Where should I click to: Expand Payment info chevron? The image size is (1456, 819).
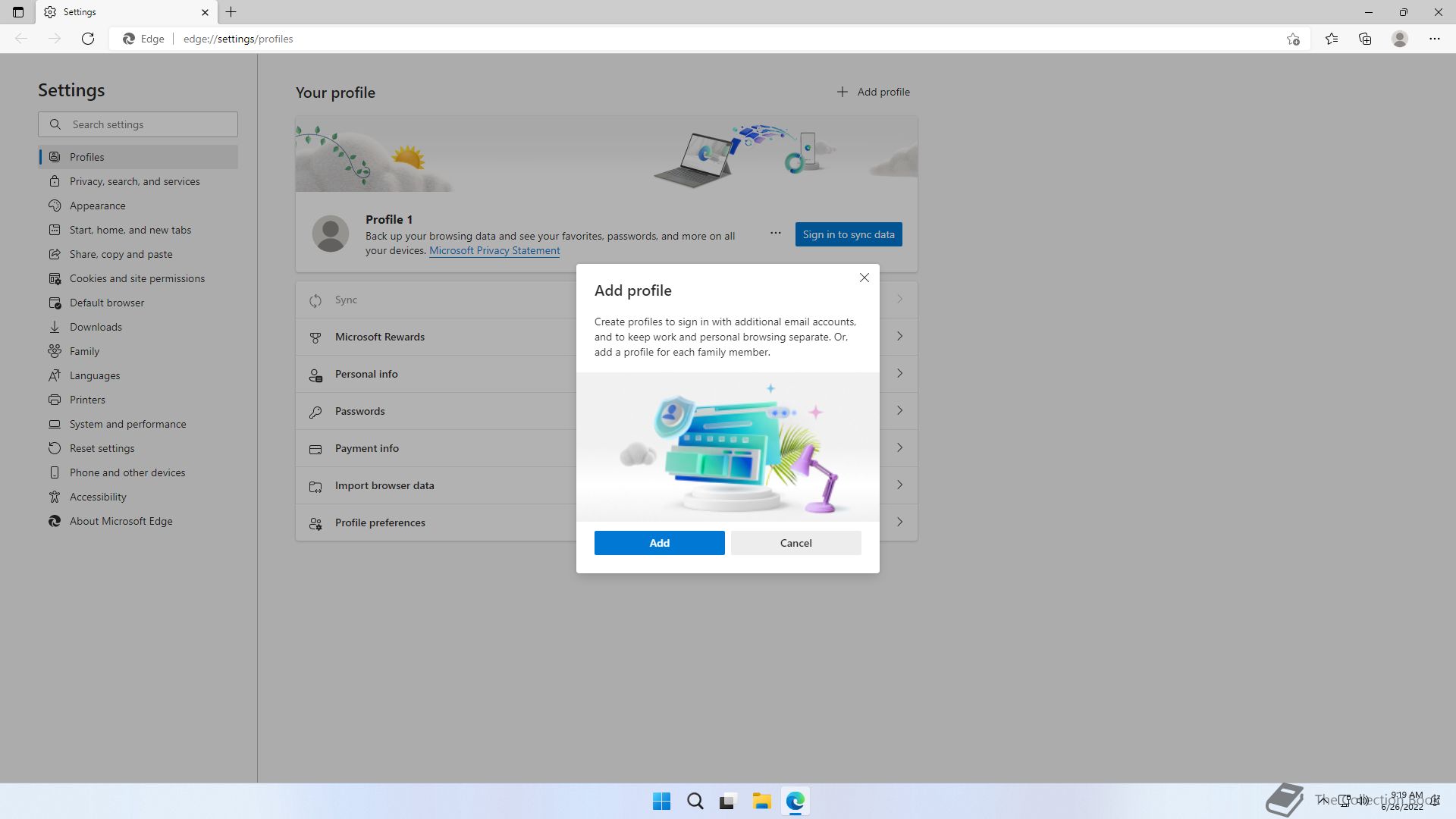(899, 447)
